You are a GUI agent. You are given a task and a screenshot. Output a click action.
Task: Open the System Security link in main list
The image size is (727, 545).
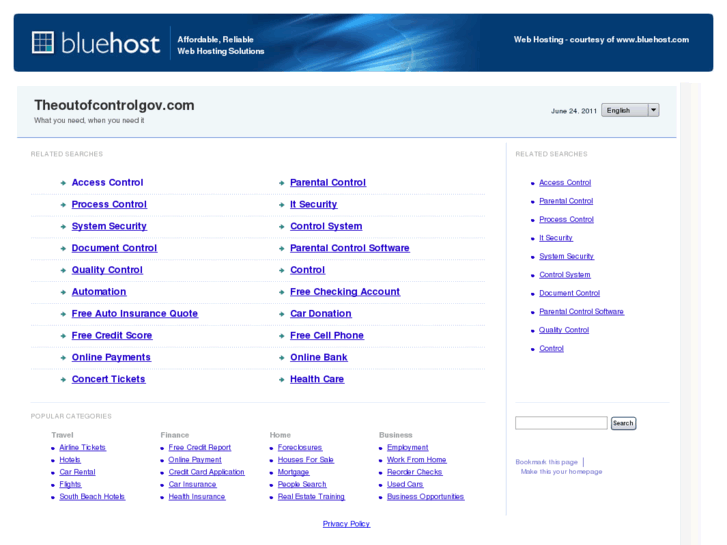point(109,226)
